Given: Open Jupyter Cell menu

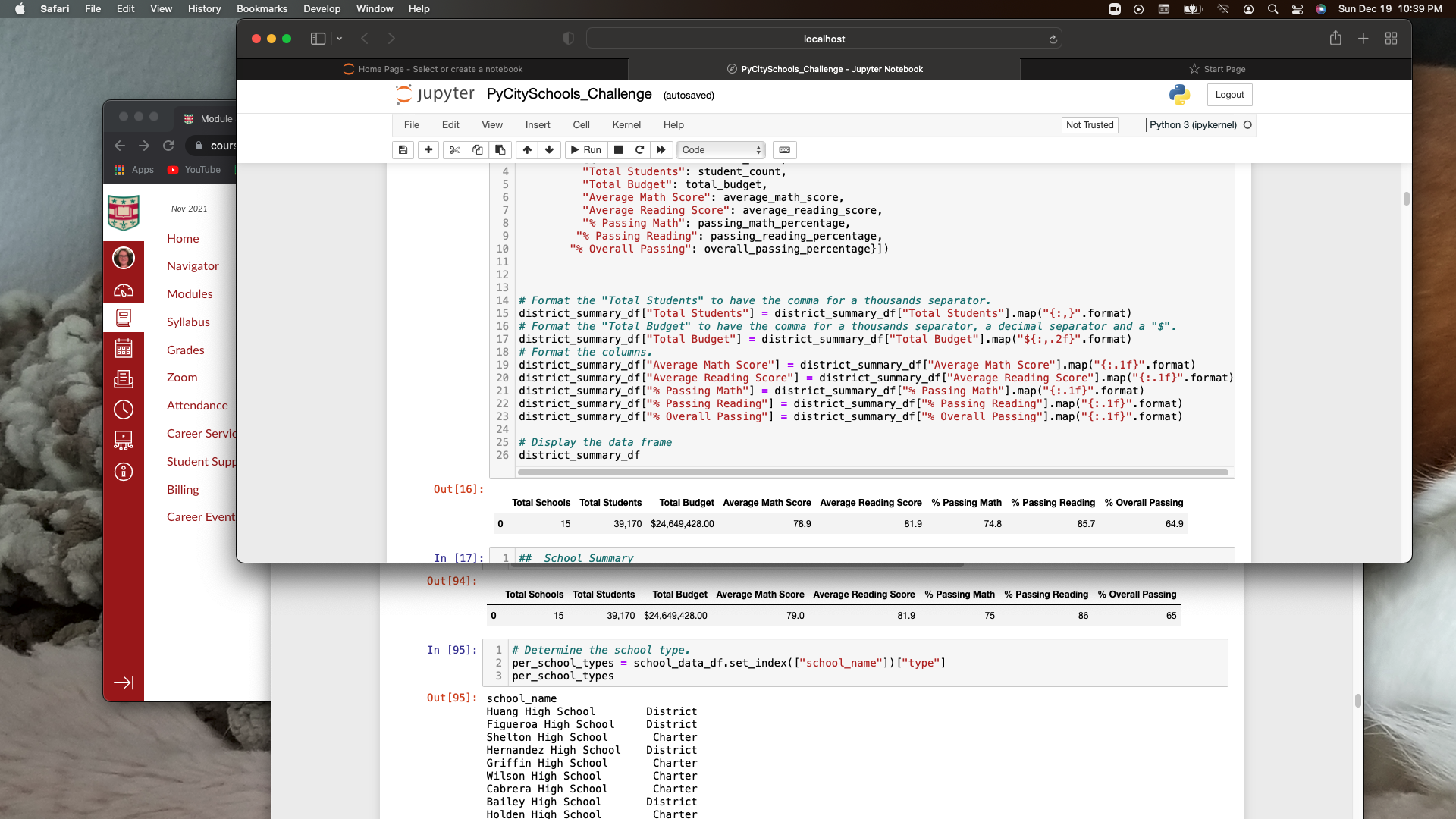Looking at the screenshot, I should tap(582, 125).
